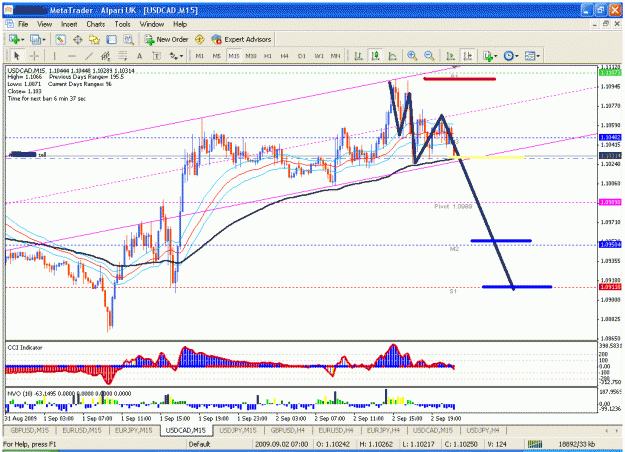This screenshot has height=452, width=625.
Task: Zoom in the chart
Action: (x=412, y=56)
